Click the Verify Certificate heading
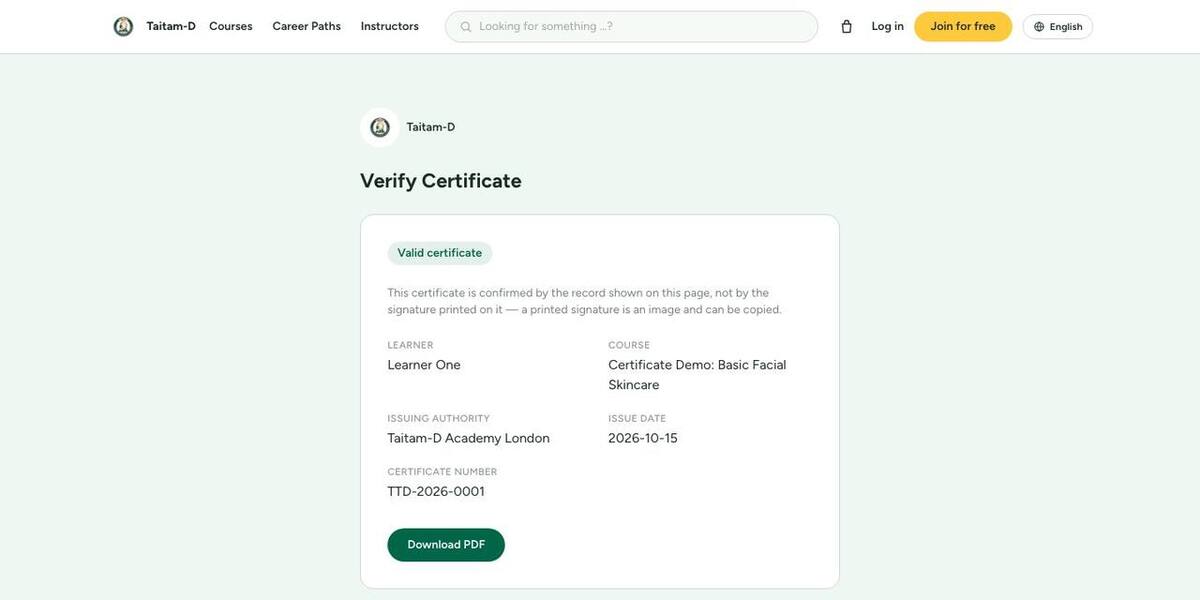 click(441, 181)
